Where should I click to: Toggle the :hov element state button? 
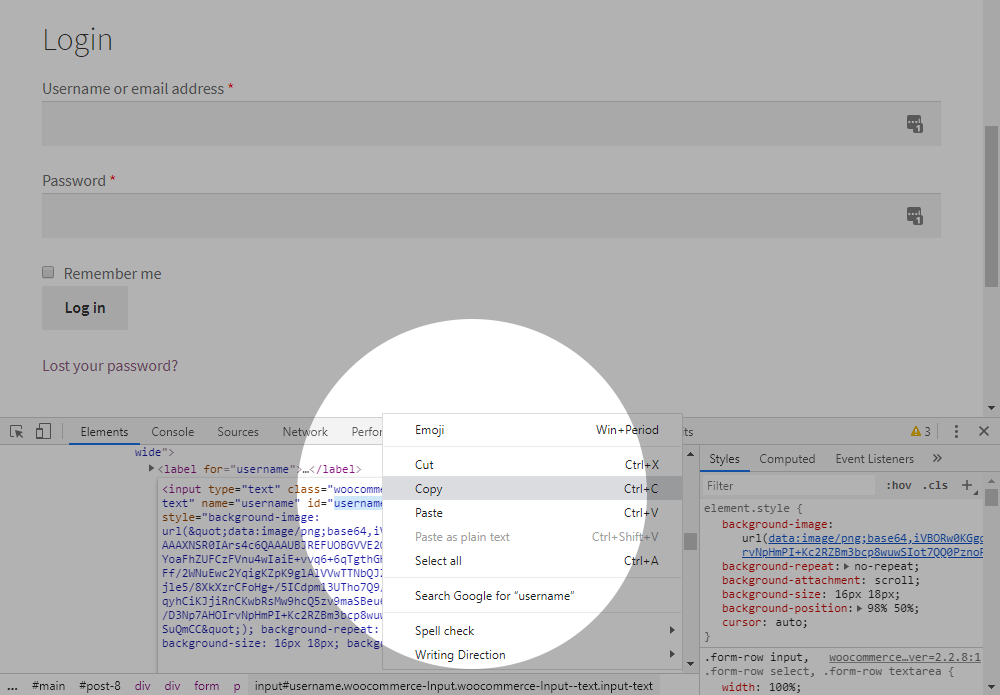click(x=899, y=485)
